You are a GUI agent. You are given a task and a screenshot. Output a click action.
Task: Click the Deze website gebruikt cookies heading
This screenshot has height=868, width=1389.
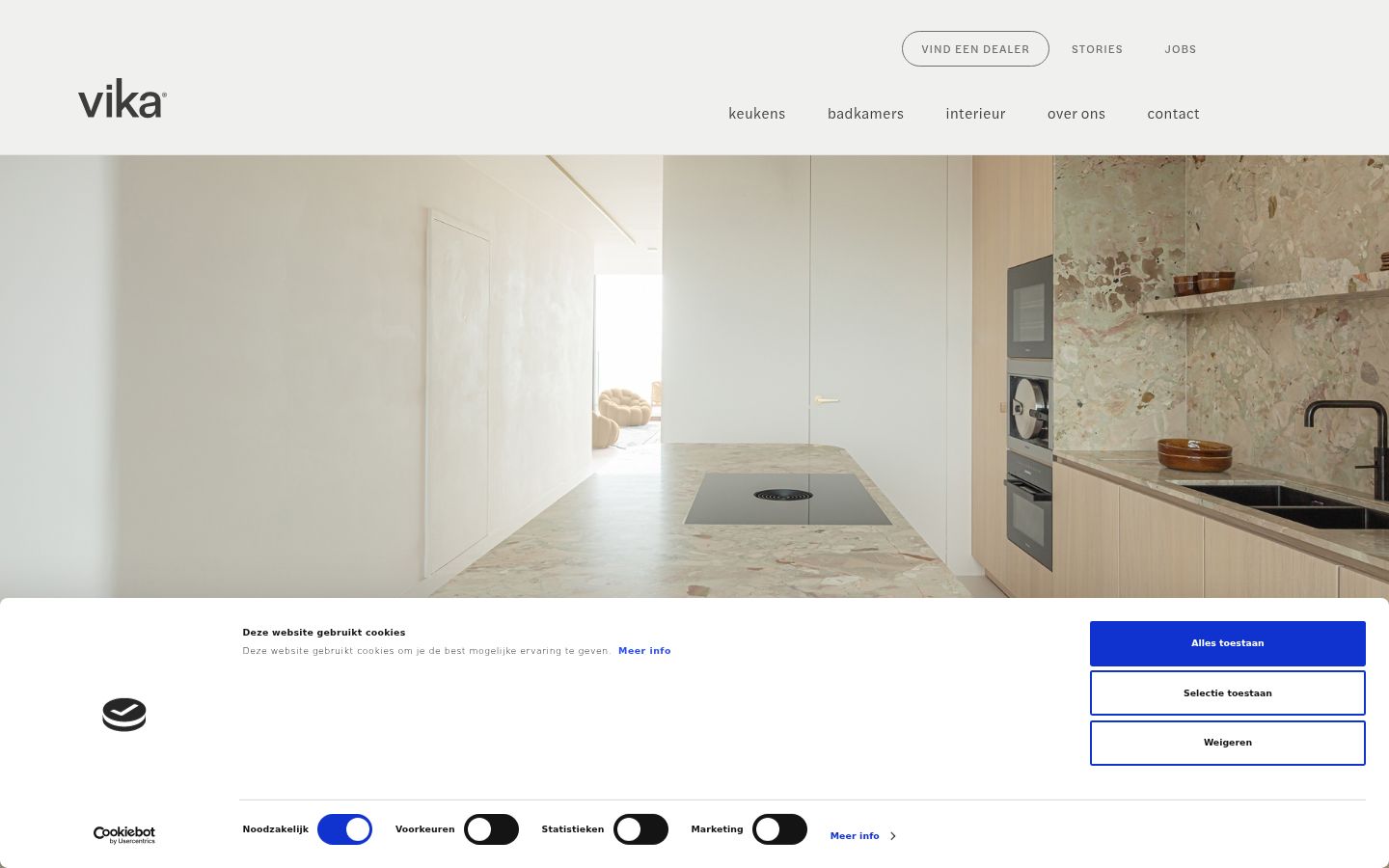point(324,633)
